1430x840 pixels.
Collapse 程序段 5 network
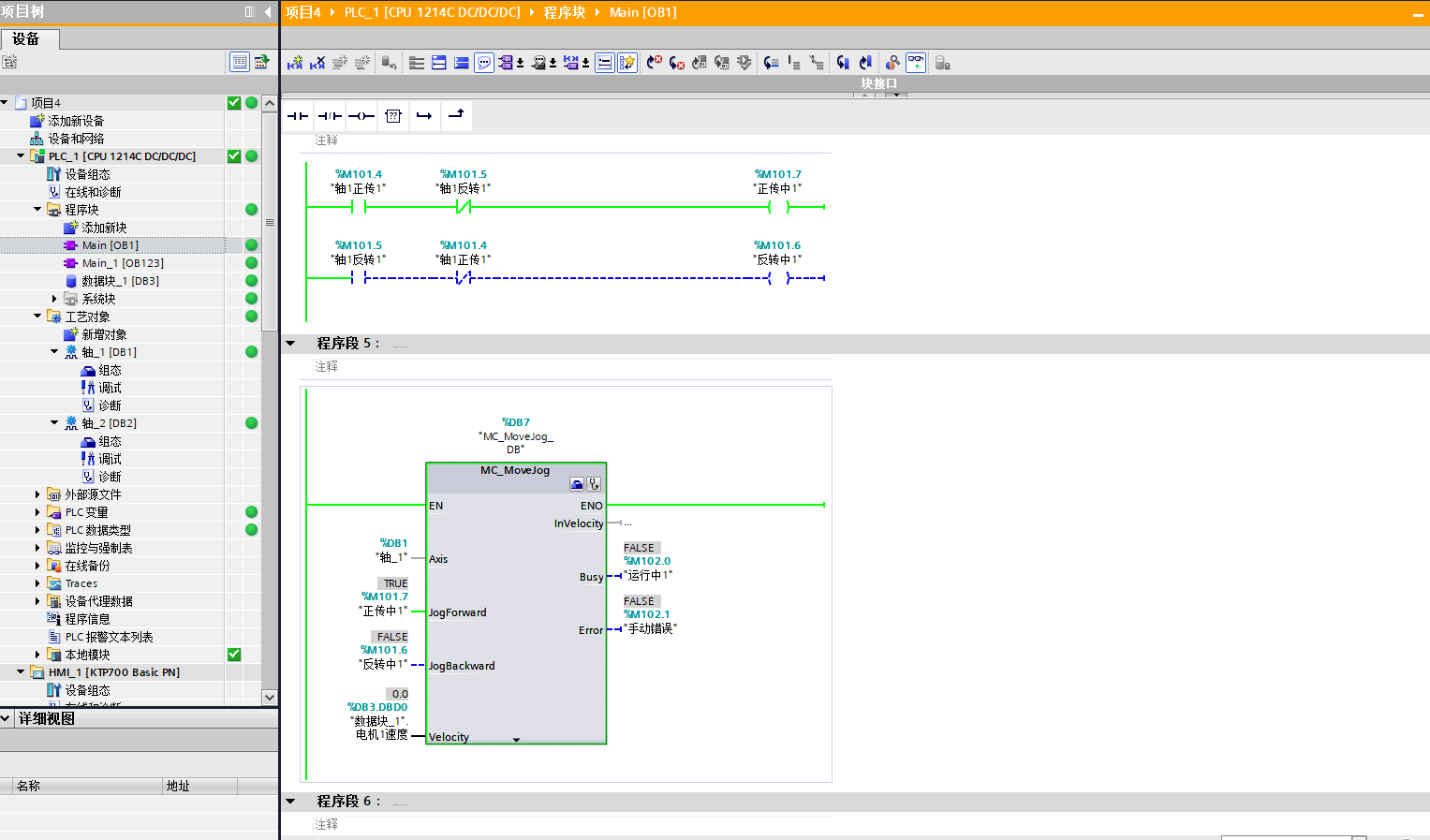tap(290, 344)
